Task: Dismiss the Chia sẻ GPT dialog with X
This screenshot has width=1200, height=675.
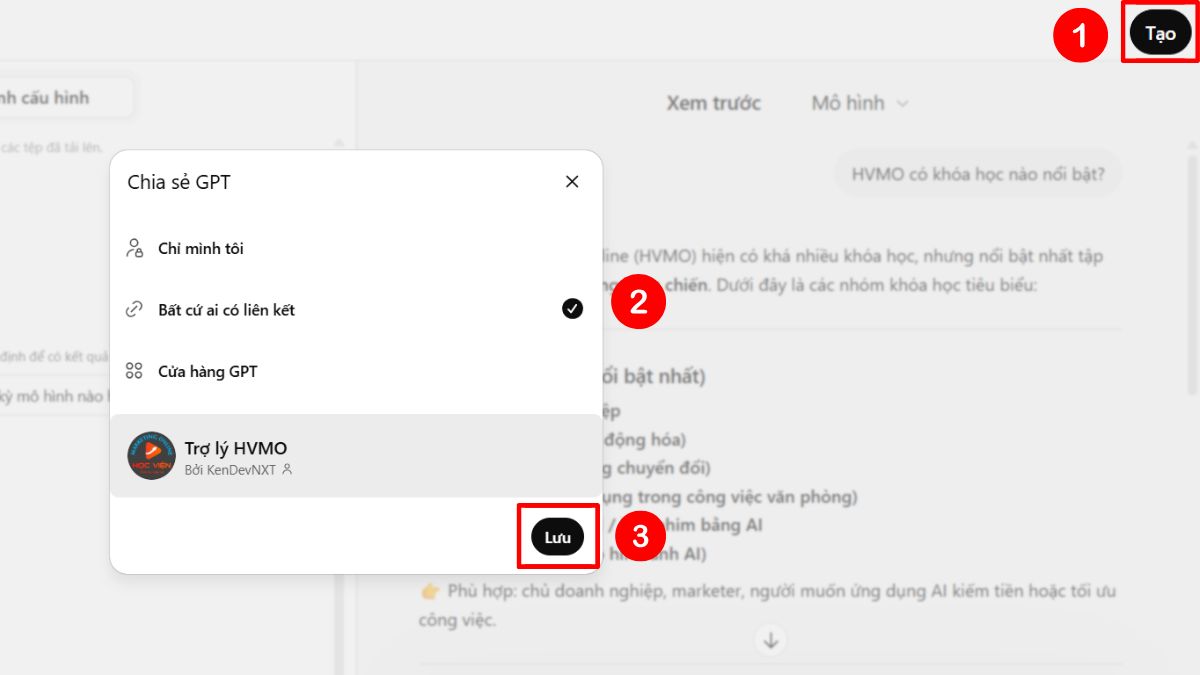Action: click(x=571, y=182)
